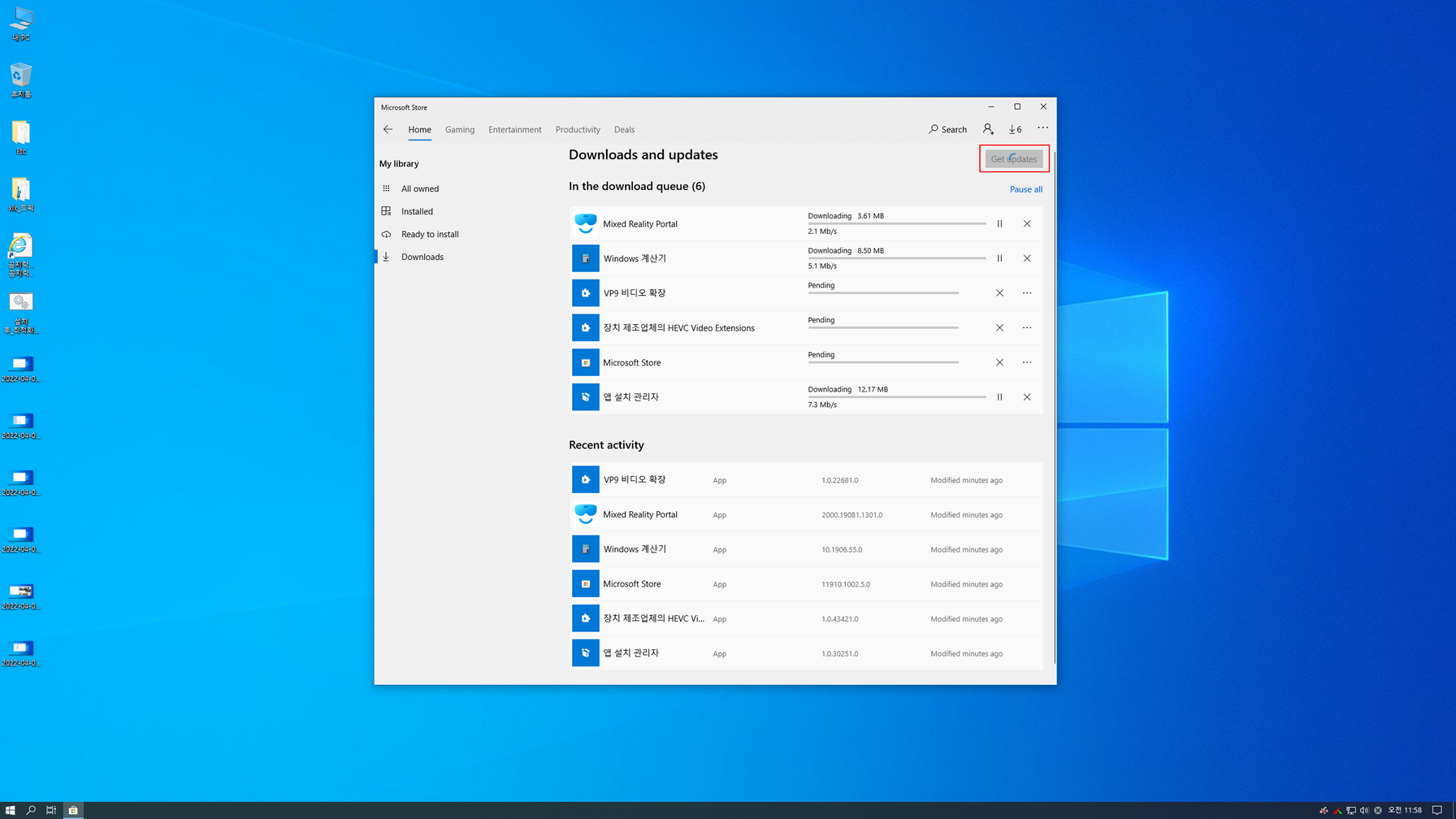The width and height of the screenshot is (1456, 819).
Task: Click the taskbar clock showing 11:58
Action: 1405,810
